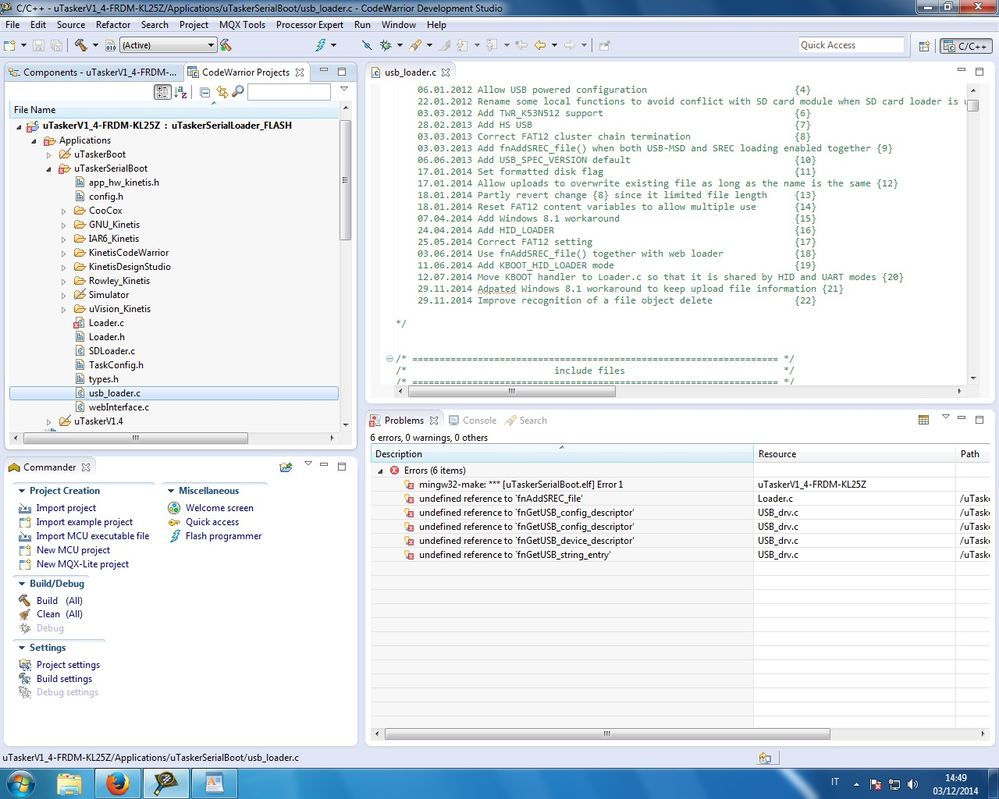Click Link with Editor arrows icon
This screenshot has width=999, height=799.
click(x=222, y=92)
